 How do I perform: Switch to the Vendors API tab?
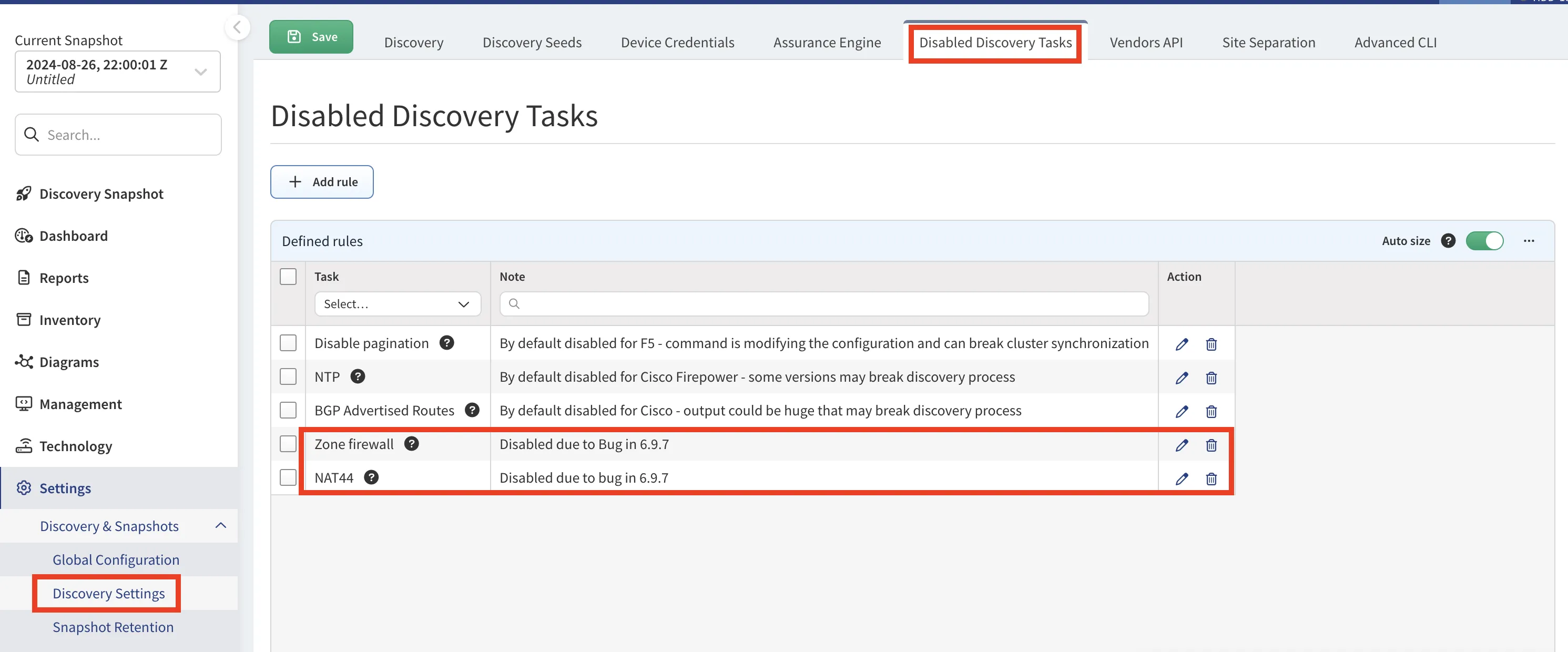1146,42
